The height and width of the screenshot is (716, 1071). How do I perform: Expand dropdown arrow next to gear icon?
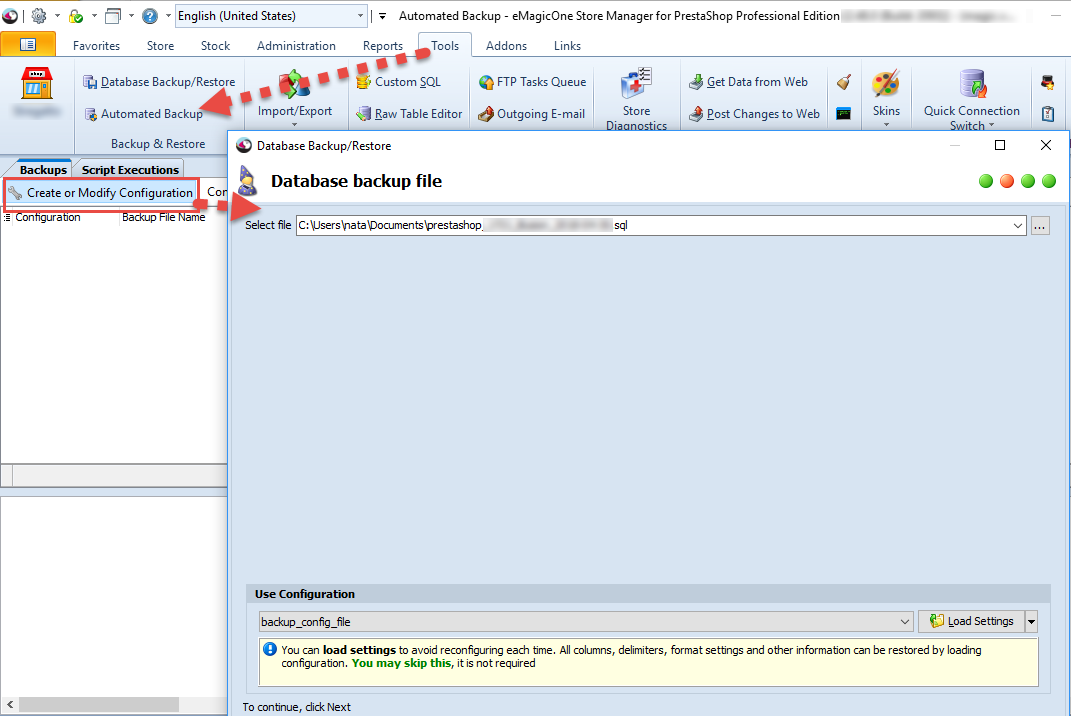(x=57, y=15)
